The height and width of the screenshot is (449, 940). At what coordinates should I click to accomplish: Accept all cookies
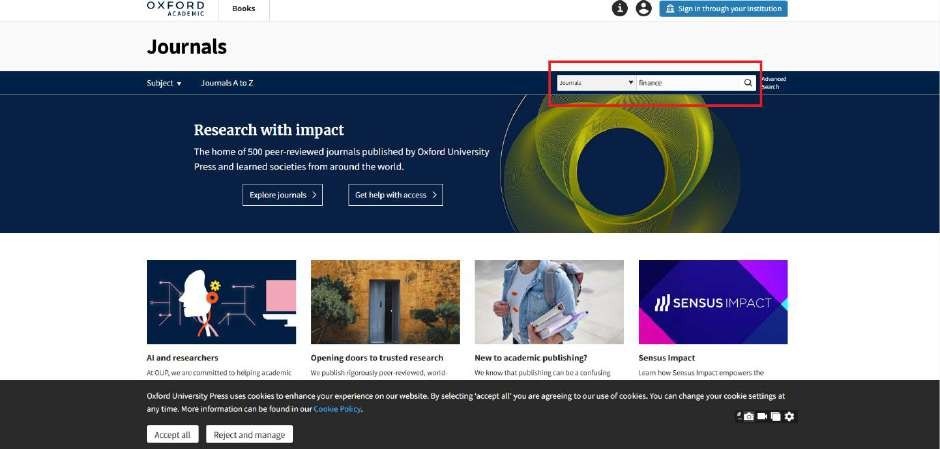pos(172,435)
